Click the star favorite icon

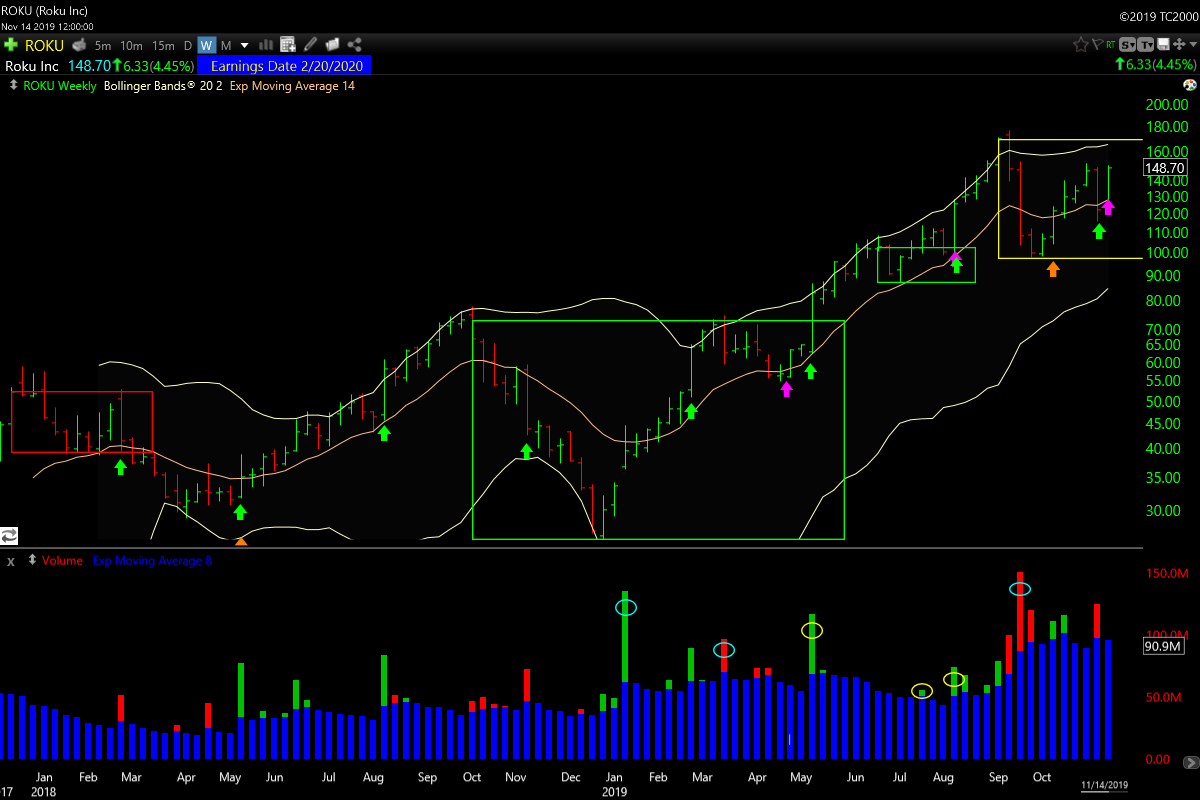tap(1081, 44)
